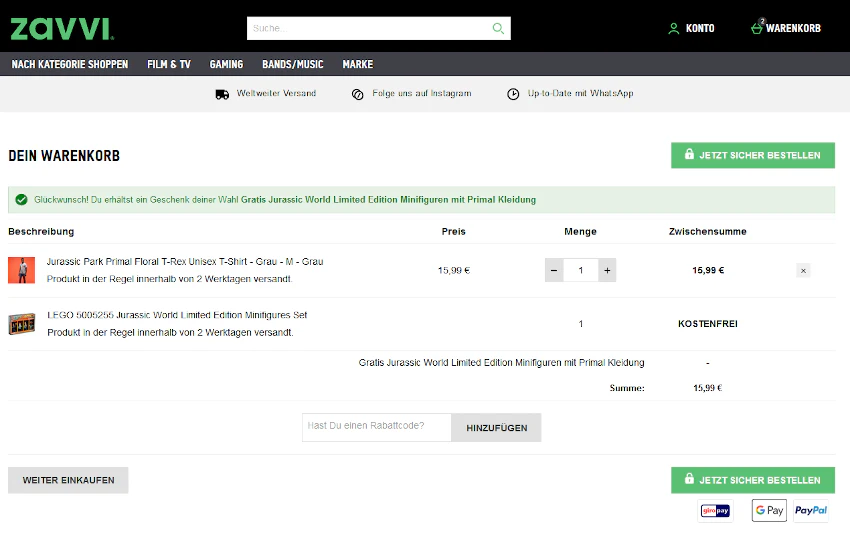Click the PayPal payment icon
Screen dimensions: 850x535
coord(811,511)
